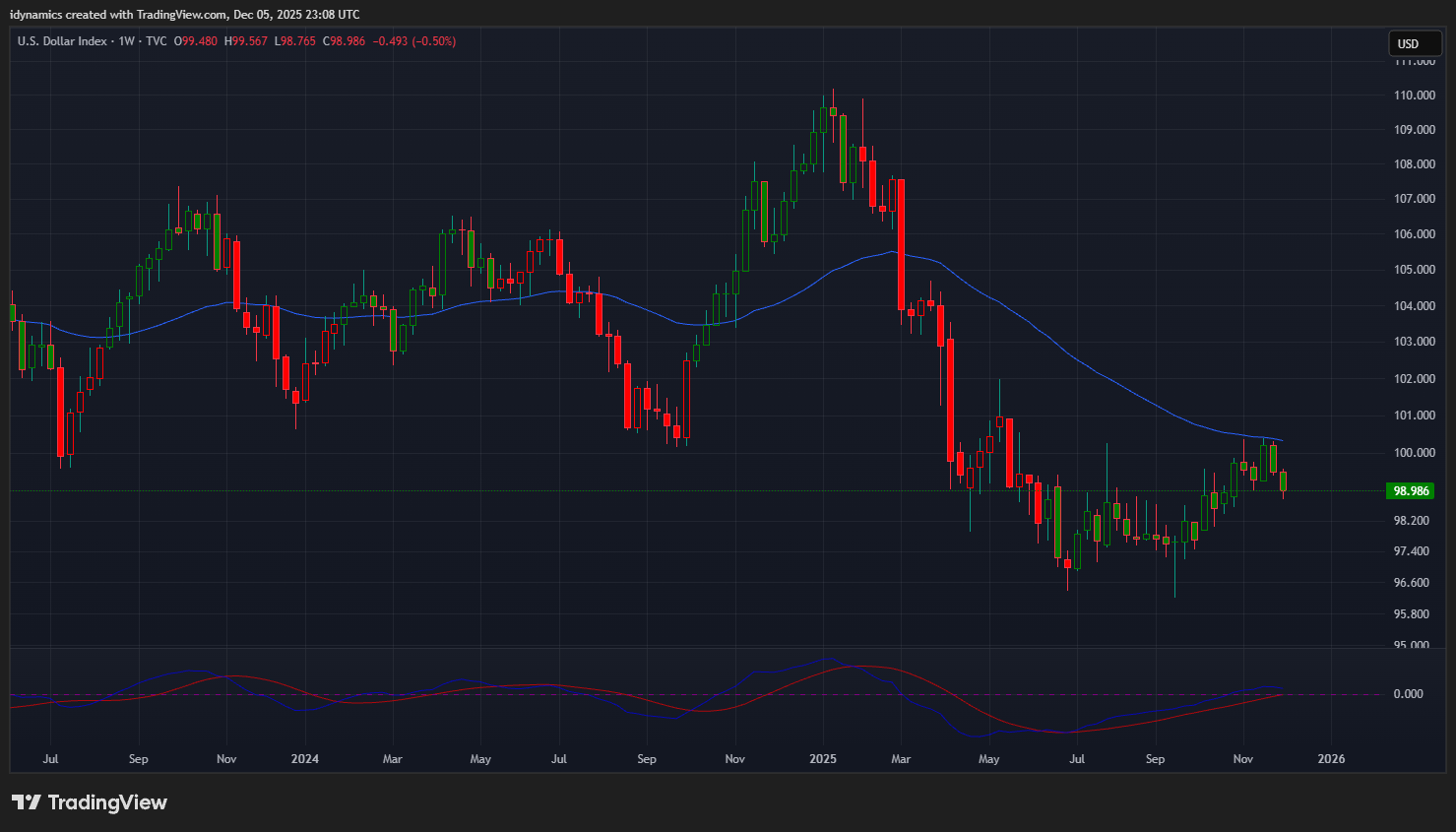Click the 110.000 price axis label
Image resolution: width=1456 pixels, height=832 pixels.
coord(1413,96)
